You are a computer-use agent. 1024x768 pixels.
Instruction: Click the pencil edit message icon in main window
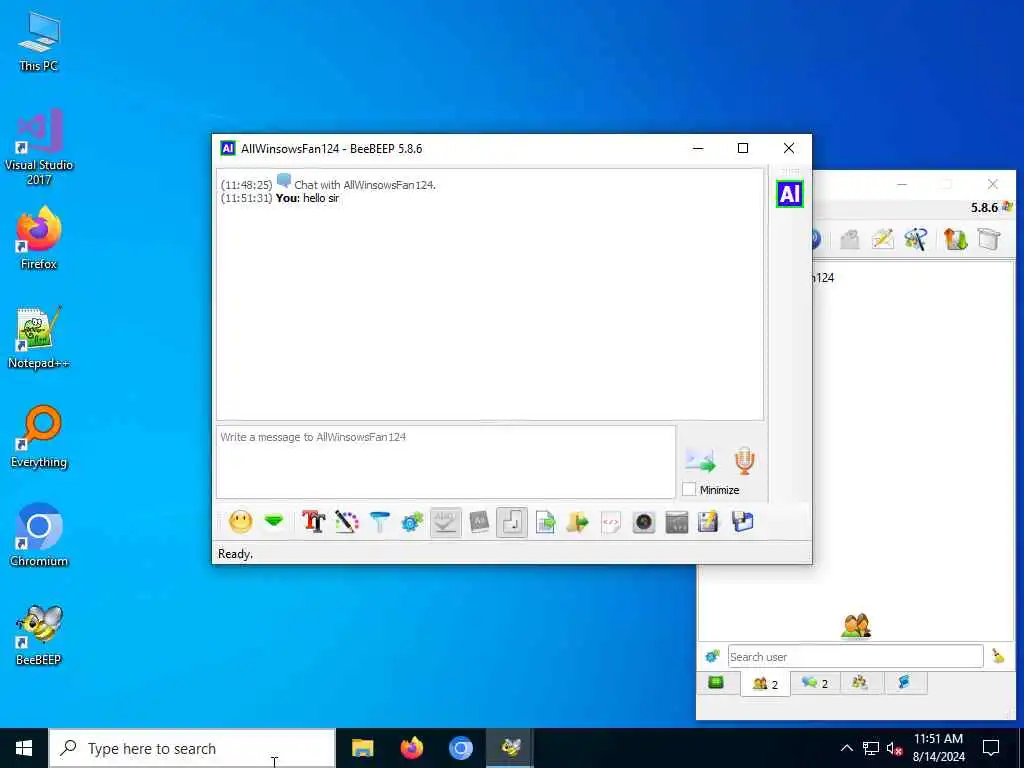[x=882, y=239]
